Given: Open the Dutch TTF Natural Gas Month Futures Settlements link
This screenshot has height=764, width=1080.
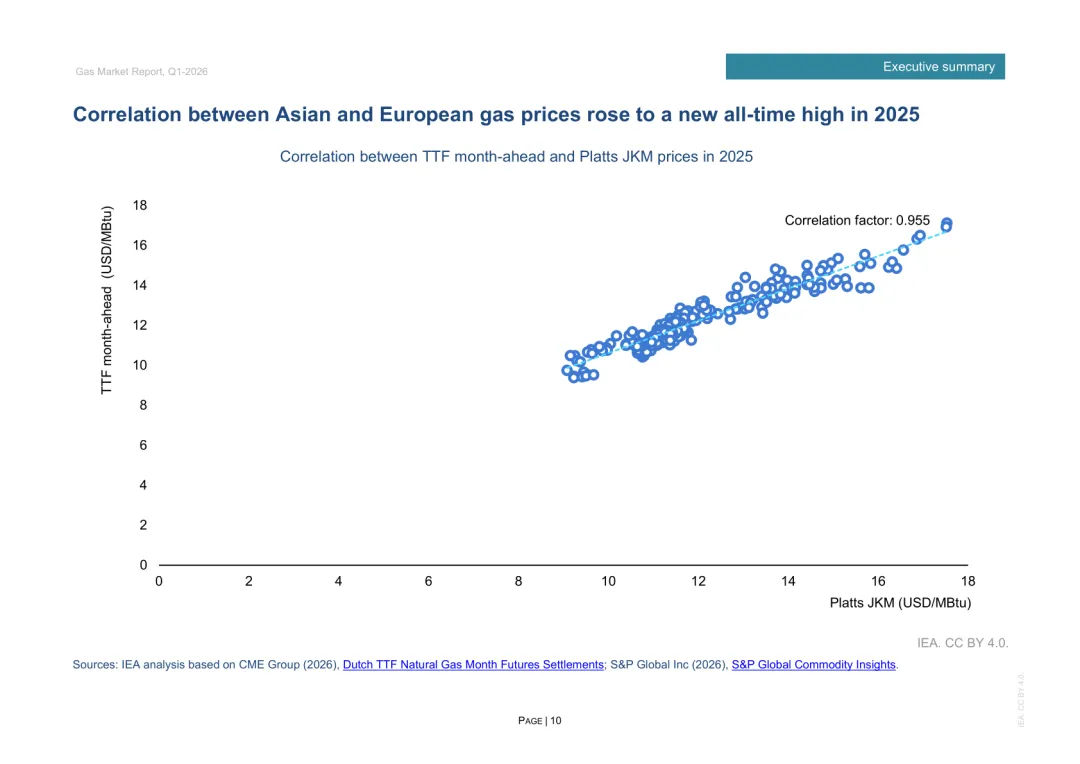Looking at the screenshot, I should 473,665.
